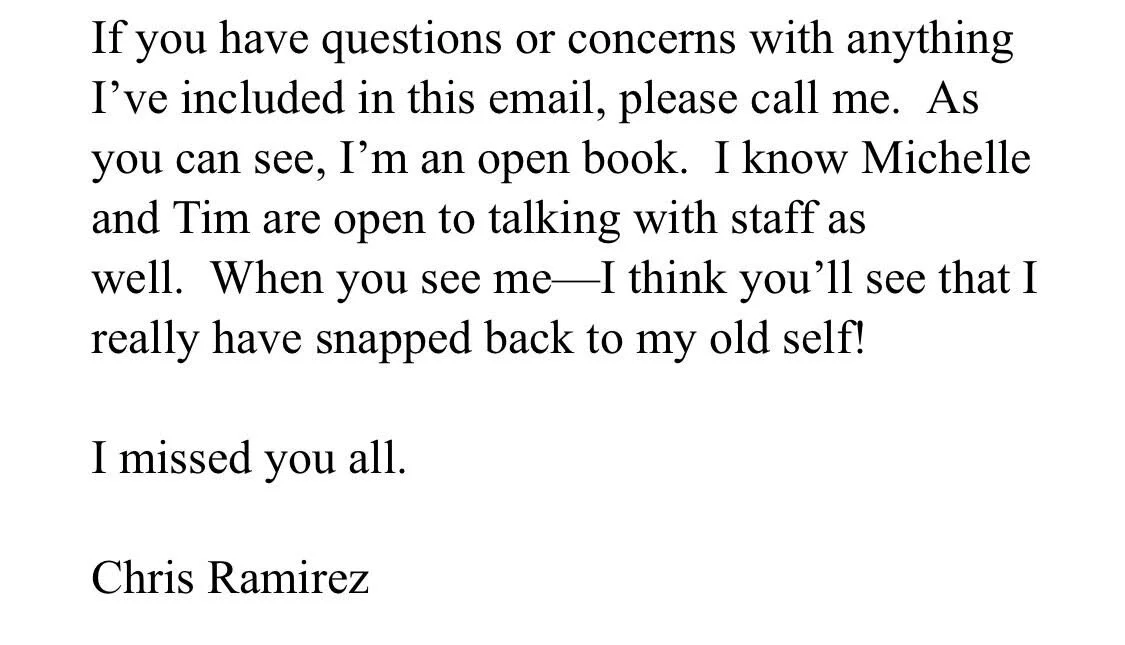
Task: Click the word "think" after the dash
Action: pyautogui.click(x=677, y=278)
